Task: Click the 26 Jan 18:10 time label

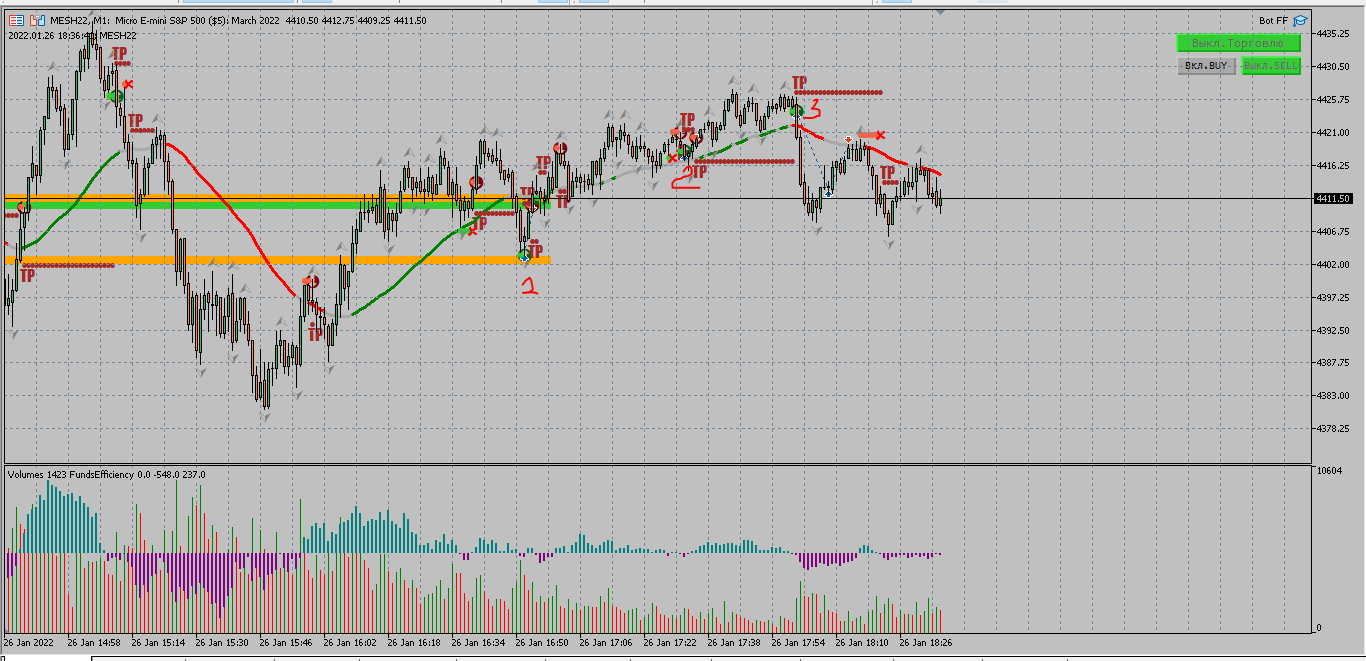Action: click(862, 643)
